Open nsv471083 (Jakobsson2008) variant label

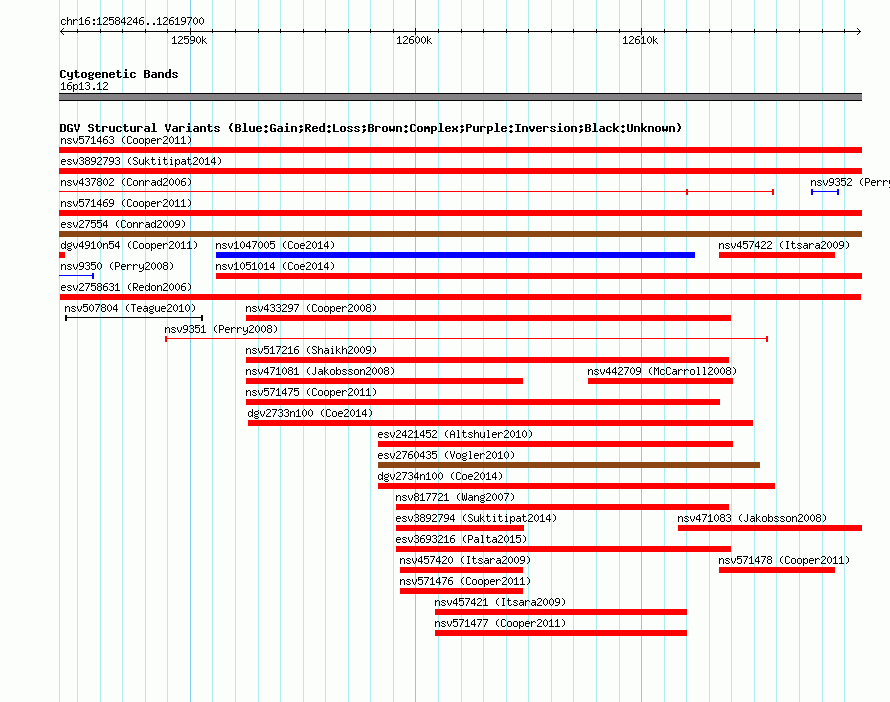752,518
